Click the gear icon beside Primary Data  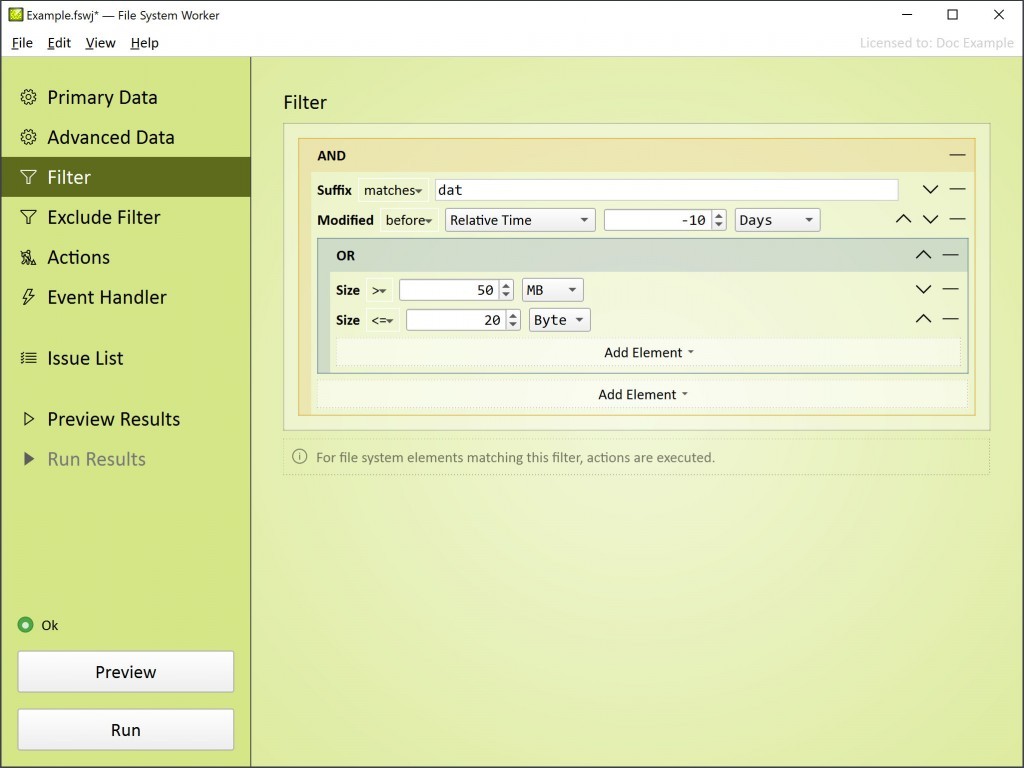28,97
